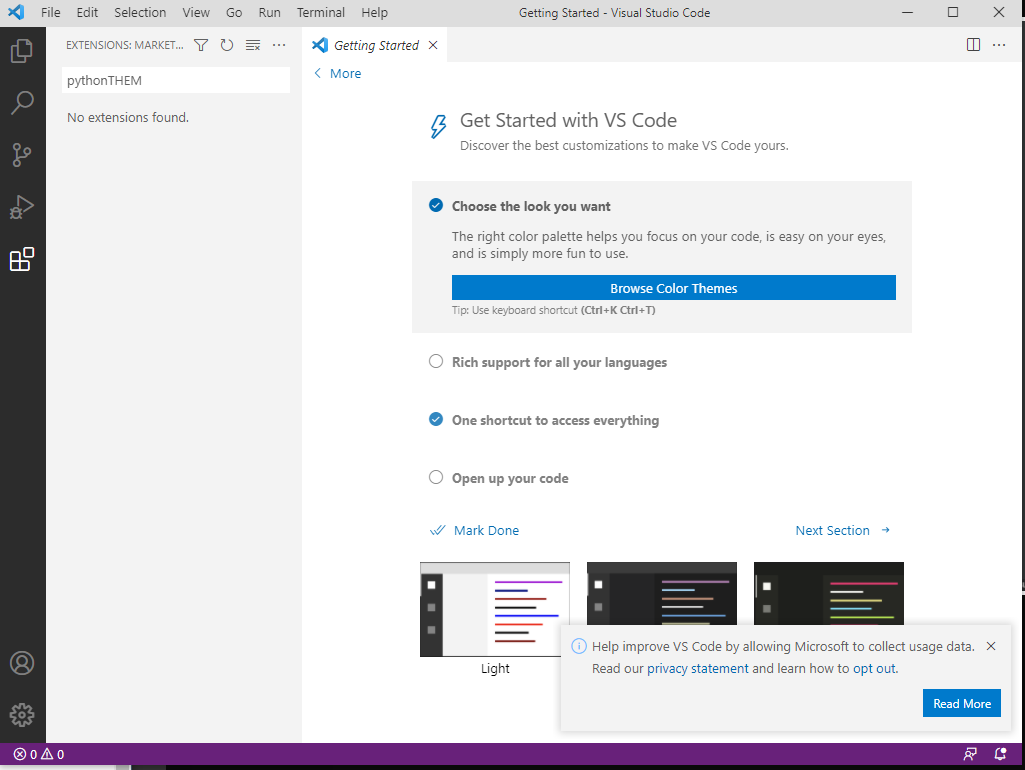The height and width of the screenshot is (770, 1025).
Task: Open the Terminal menu
Action: [x=320, y=12]
